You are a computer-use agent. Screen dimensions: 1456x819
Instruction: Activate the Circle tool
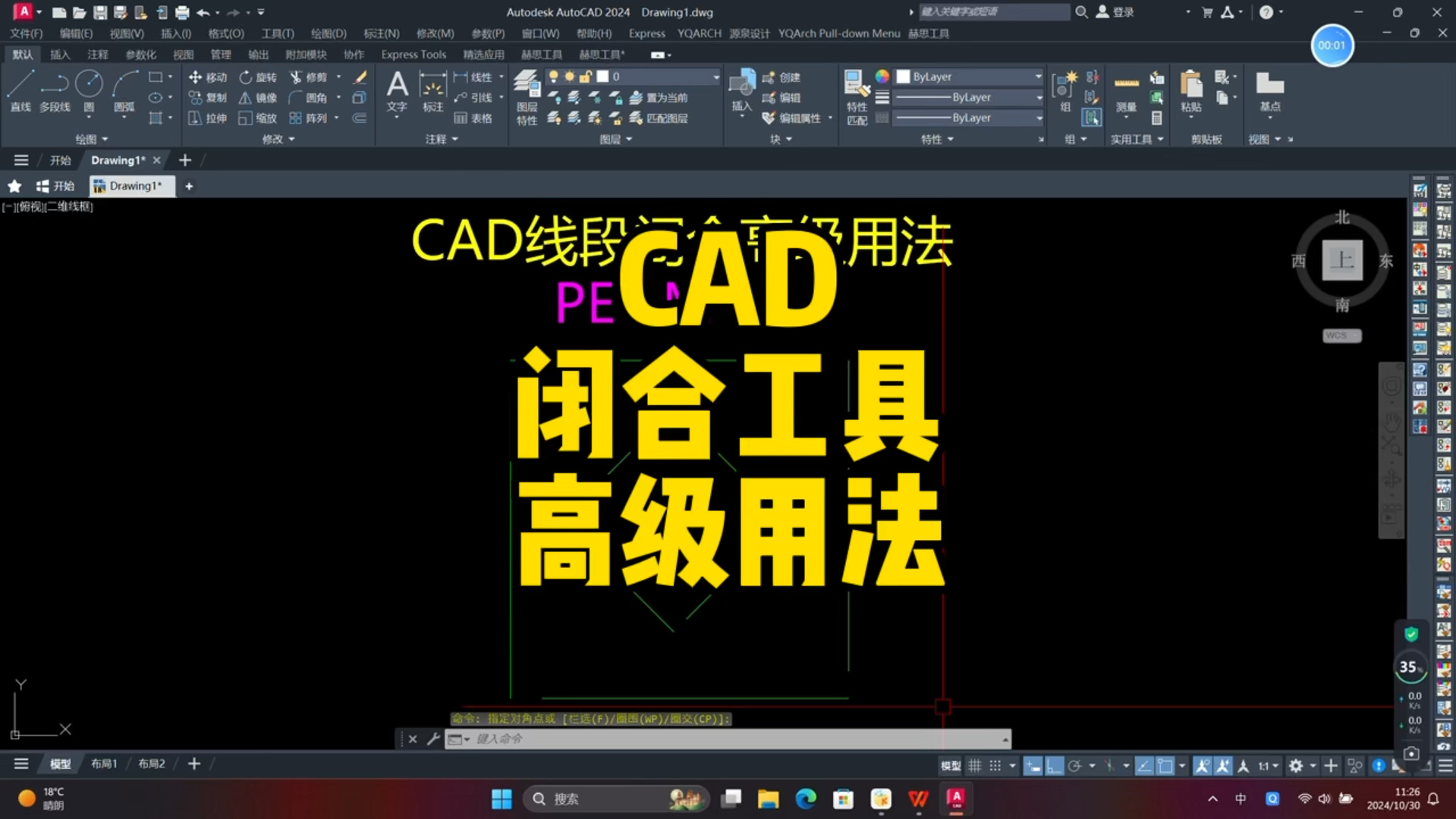tap(89, 86)
